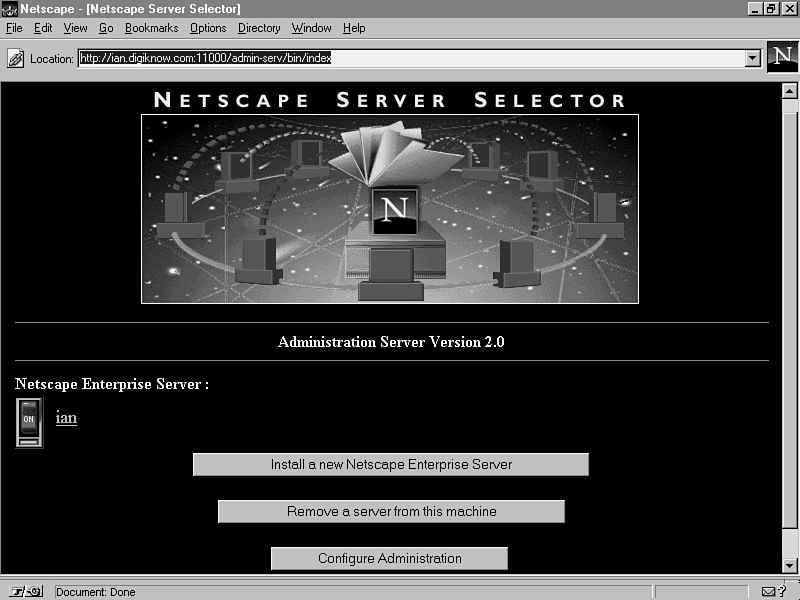Click the location page icon beside Location

15,58
